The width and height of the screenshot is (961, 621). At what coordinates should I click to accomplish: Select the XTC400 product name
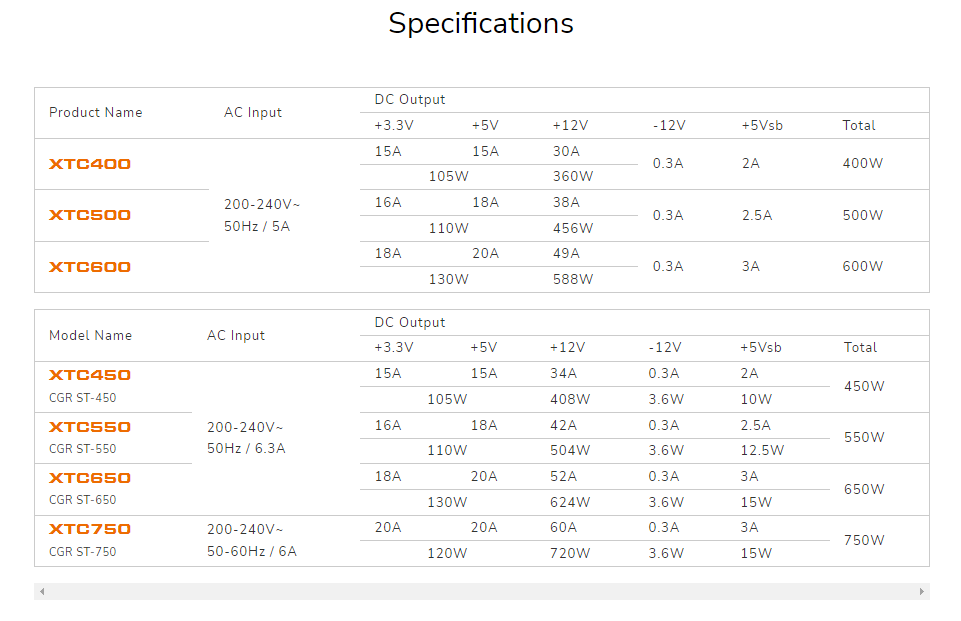point(90,164)
